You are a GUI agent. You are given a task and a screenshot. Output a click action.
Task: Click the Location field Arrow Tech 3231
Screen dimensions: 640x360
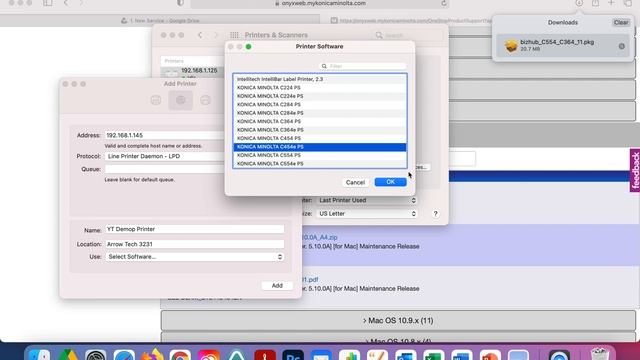194,244
